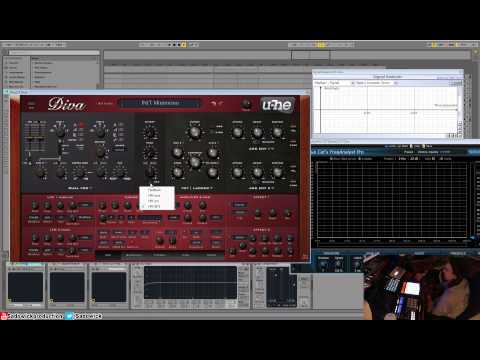
Task: Click the u-he logo in Diva
Action: coord(277,105)
